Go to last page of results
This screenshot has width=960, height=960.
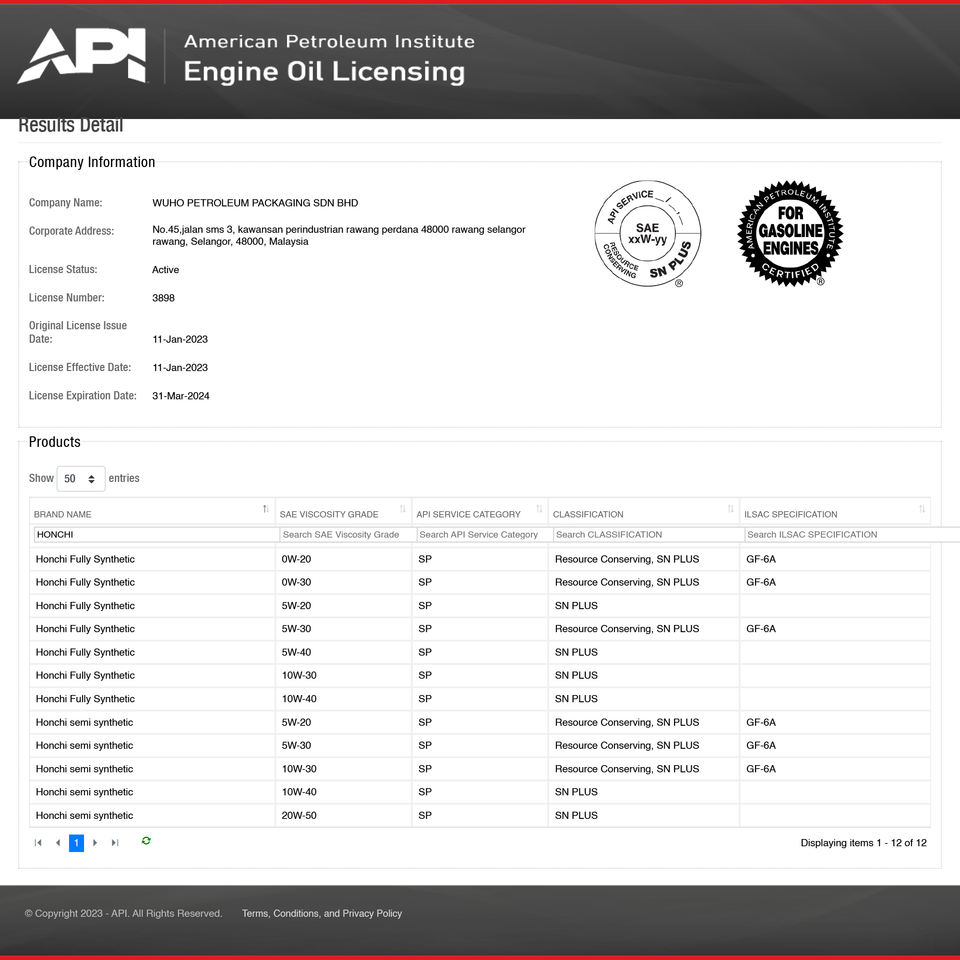click(x=114, y=842)
